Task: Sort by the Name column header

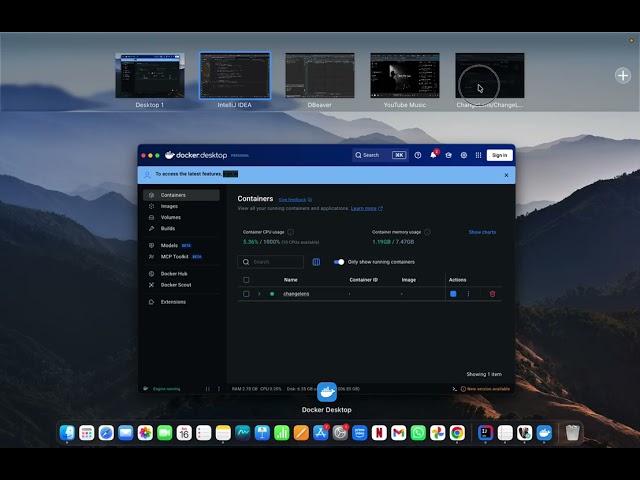Action: click(x=291, y=280)
